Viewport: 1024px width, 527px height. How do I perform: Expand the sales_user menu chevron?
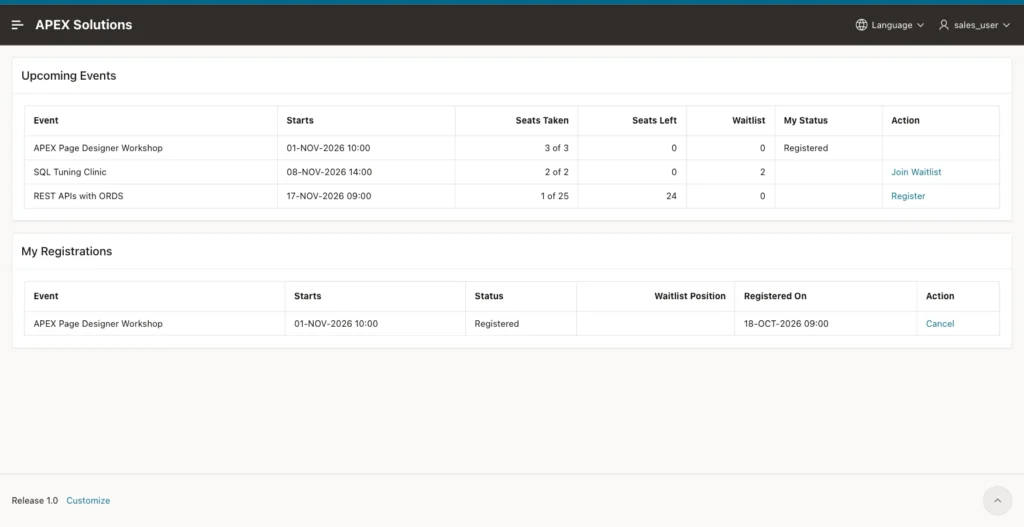[x=1006, y=25]
